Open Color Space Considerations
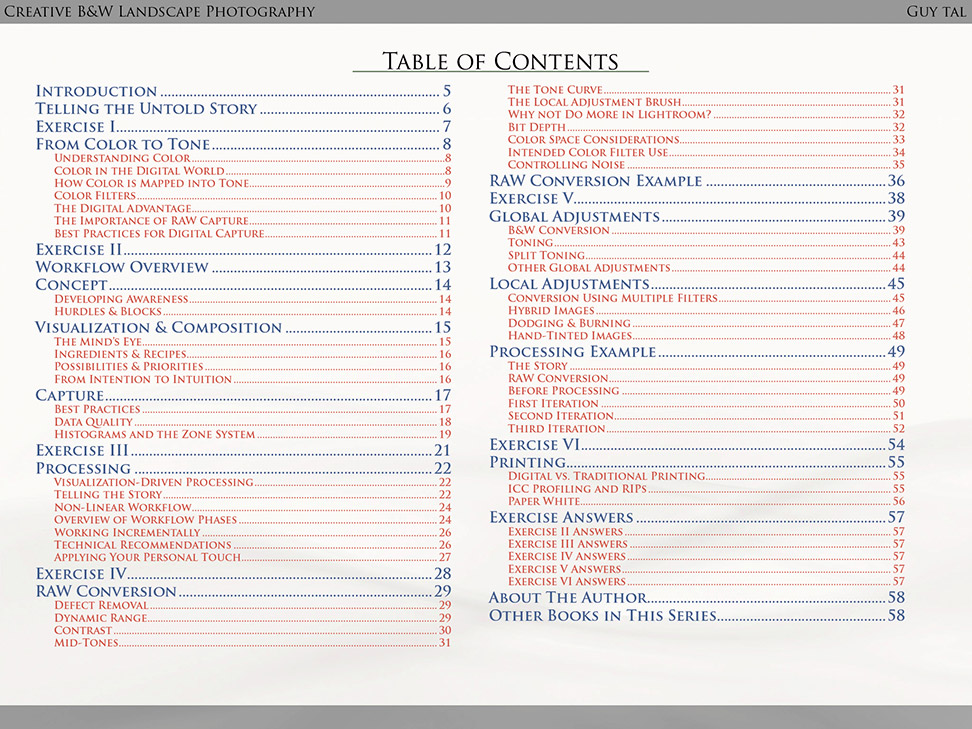 click(x=706, y=139)
